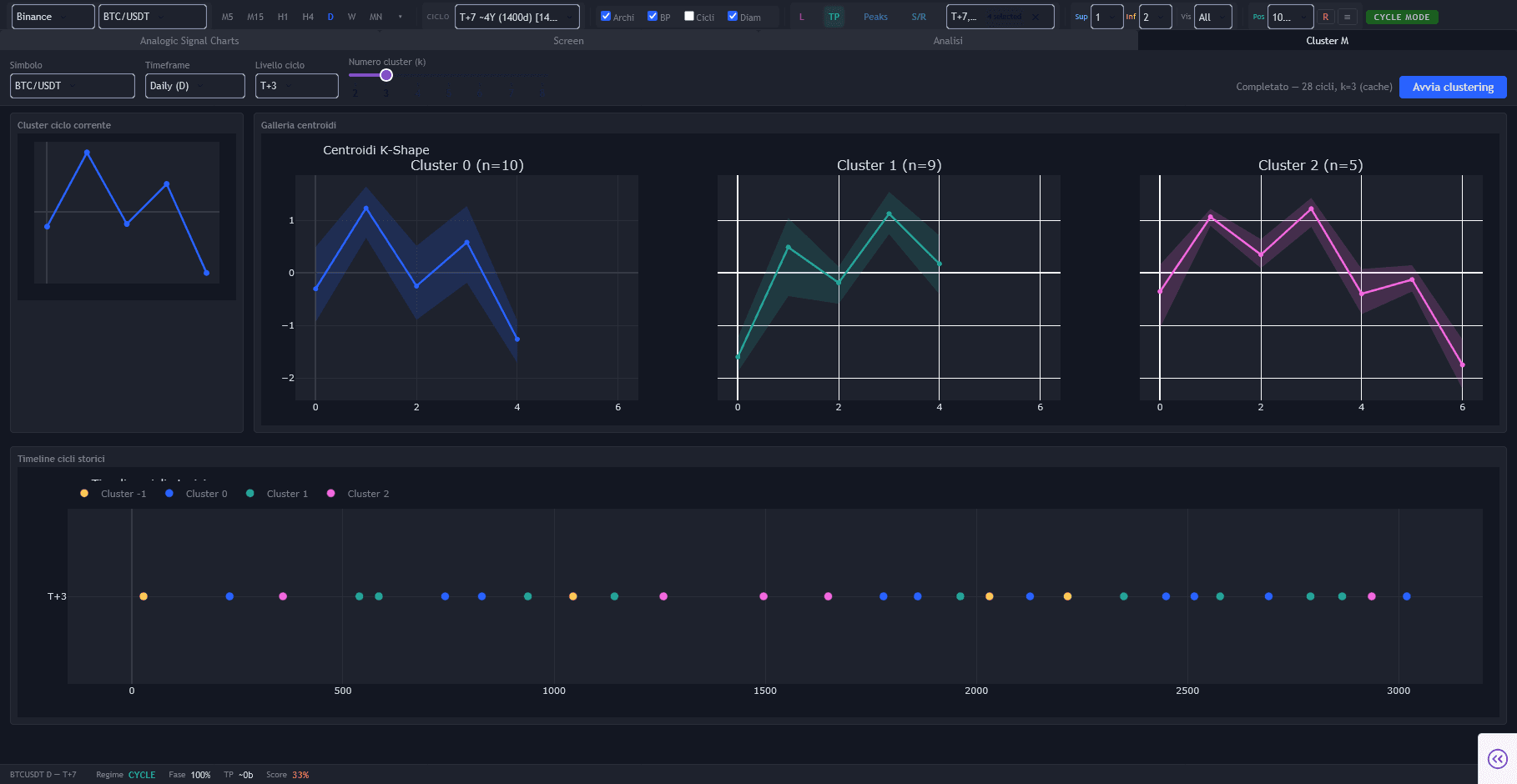Toggle Cluster -1 legend entry
This screenshot has height=784, width=1517.
(x=114, y=494)
